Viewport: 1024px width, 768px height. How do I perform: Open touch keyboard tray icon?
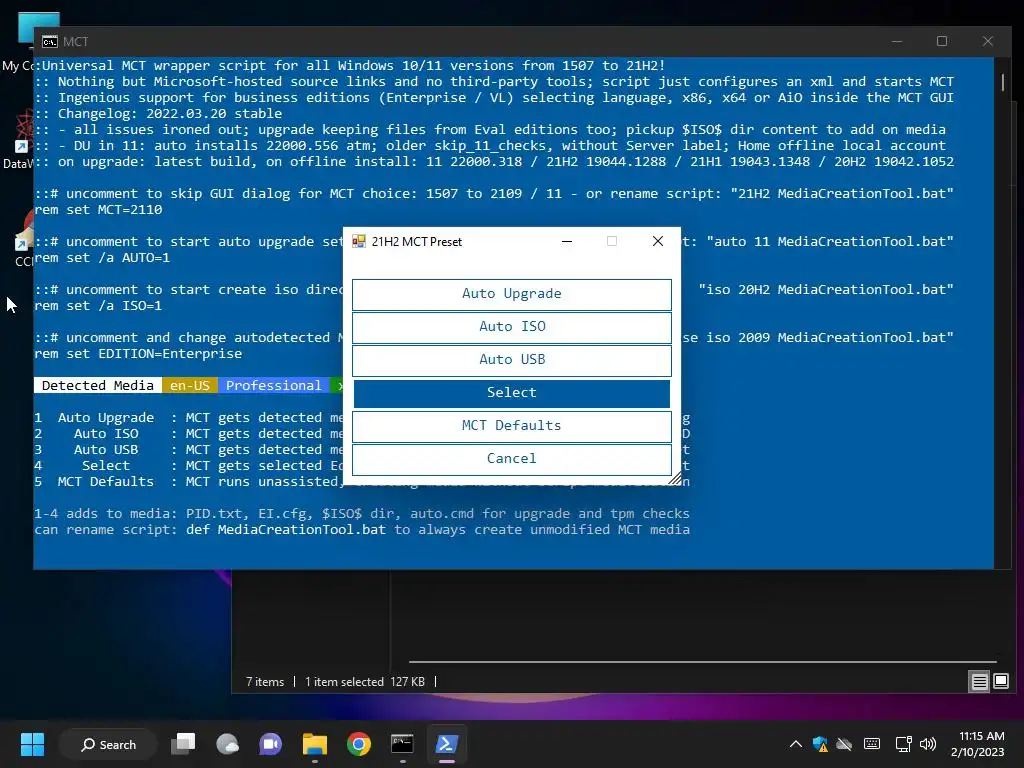point(872,744)
